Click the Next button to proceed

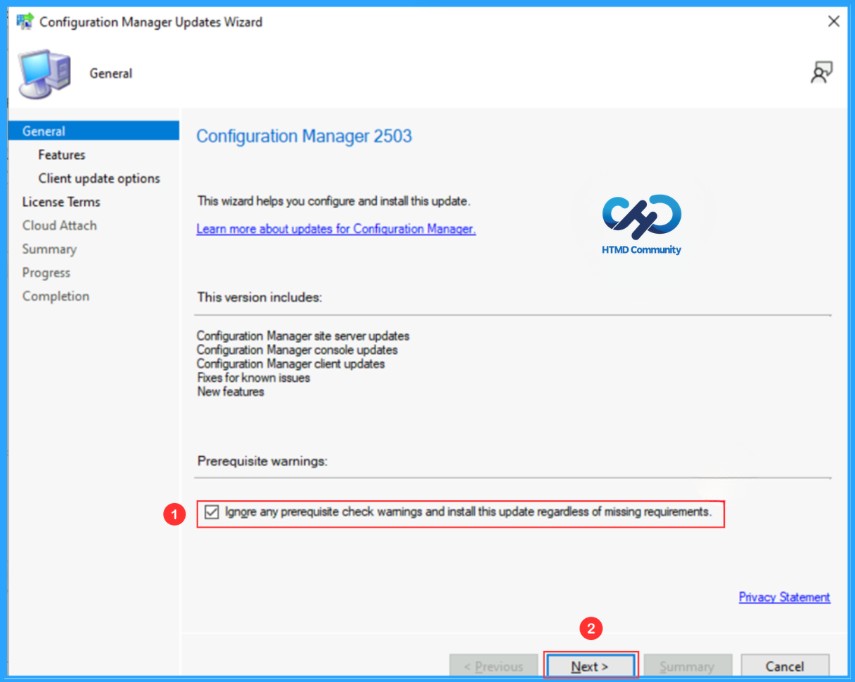click(x=590, y=666)
